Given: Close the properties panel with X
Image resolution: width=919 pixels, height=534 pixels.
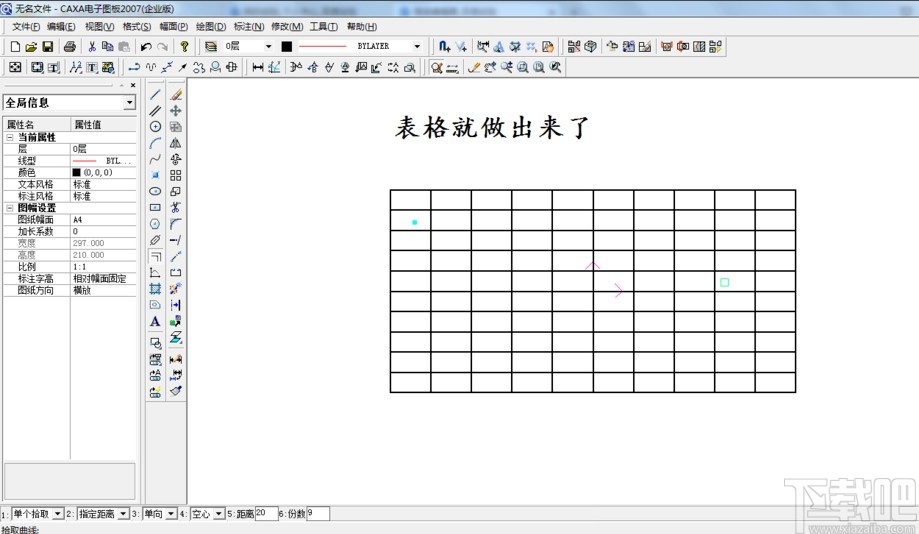Looking at the screenshot, I should 133,85.
